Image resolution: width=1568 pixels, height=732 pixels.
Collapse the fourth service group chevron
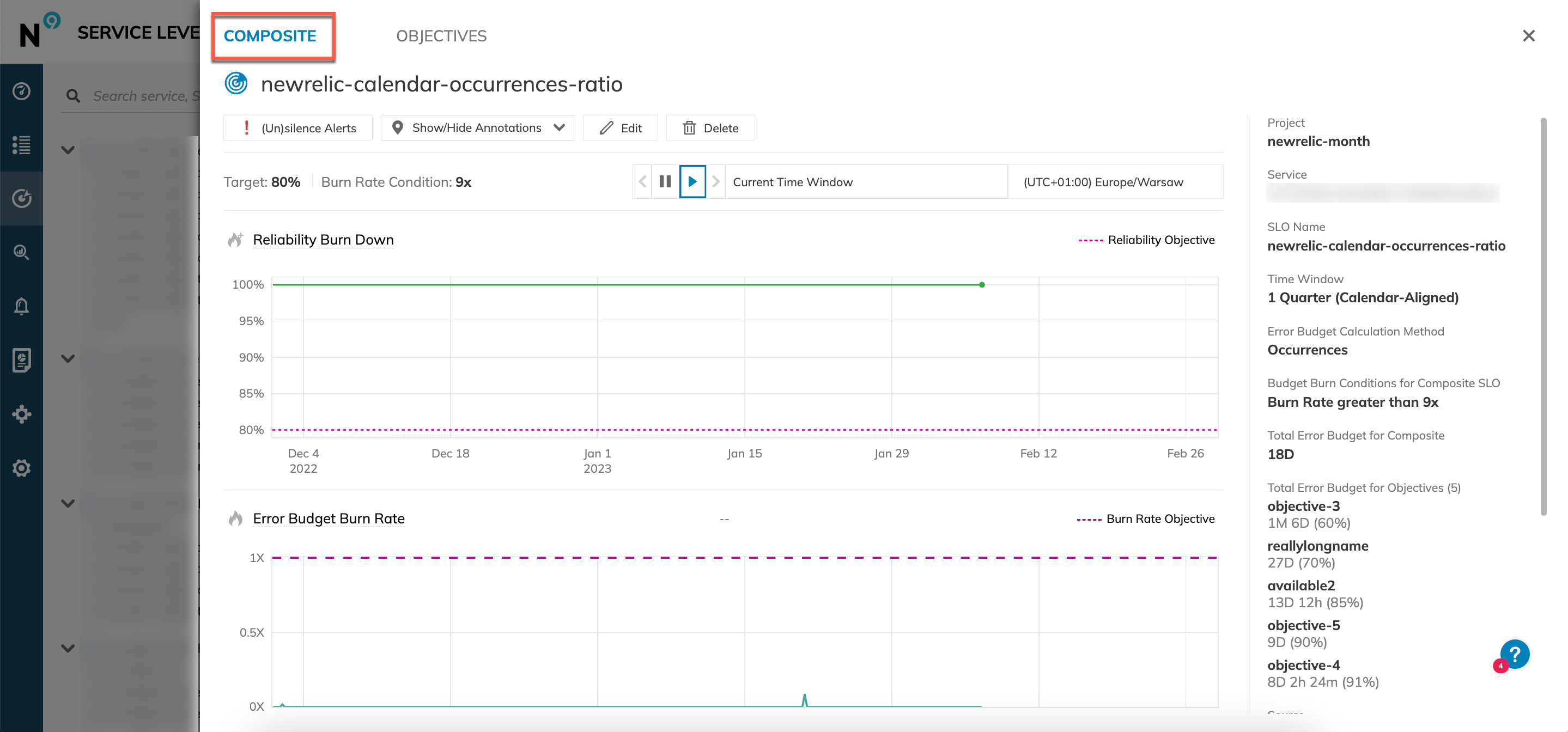coord(68,648)
